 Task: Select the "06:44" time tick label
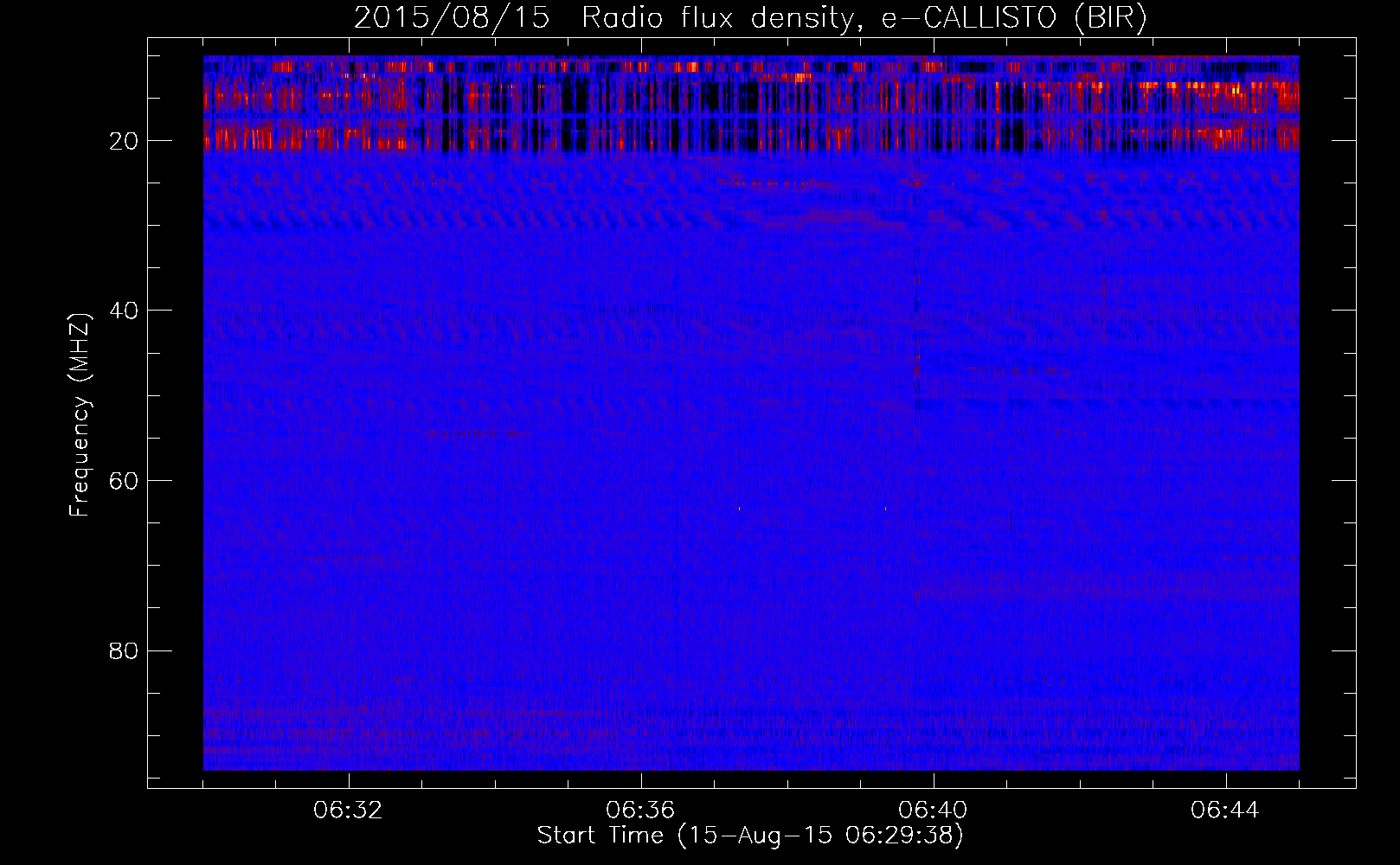1225,811
